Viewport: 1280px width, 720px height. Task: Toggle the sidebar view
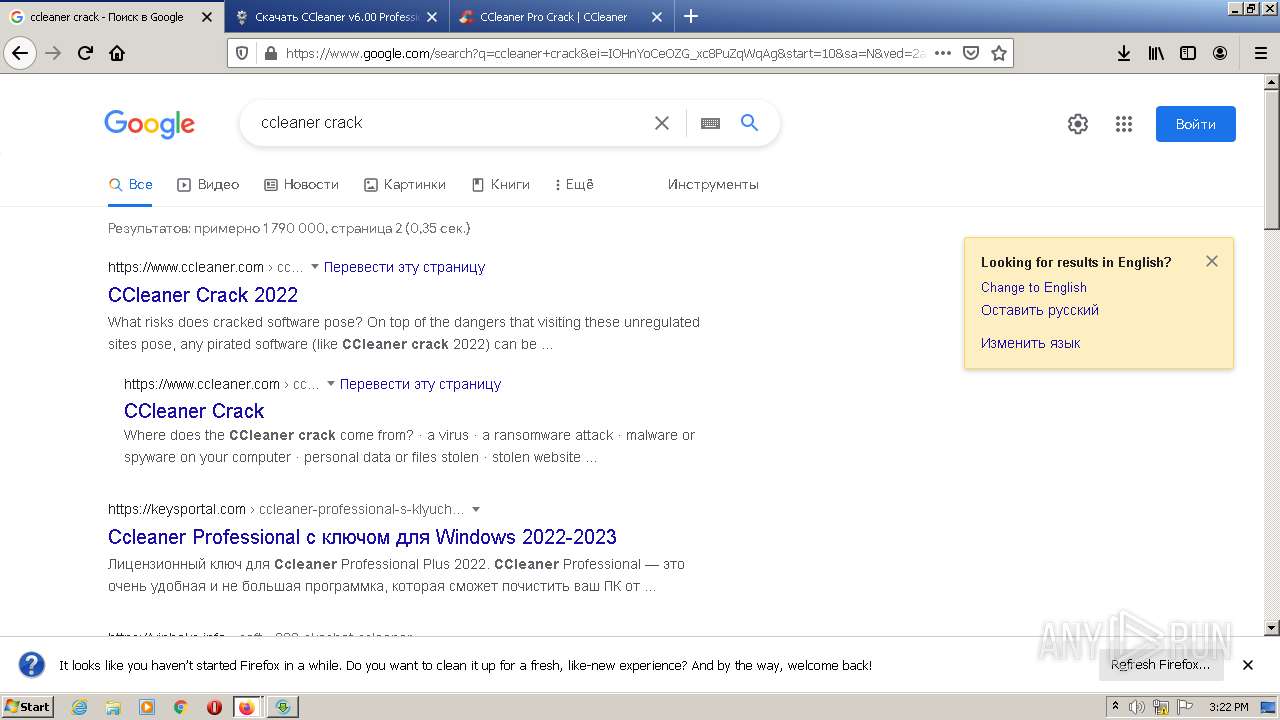pos(1188,53)
